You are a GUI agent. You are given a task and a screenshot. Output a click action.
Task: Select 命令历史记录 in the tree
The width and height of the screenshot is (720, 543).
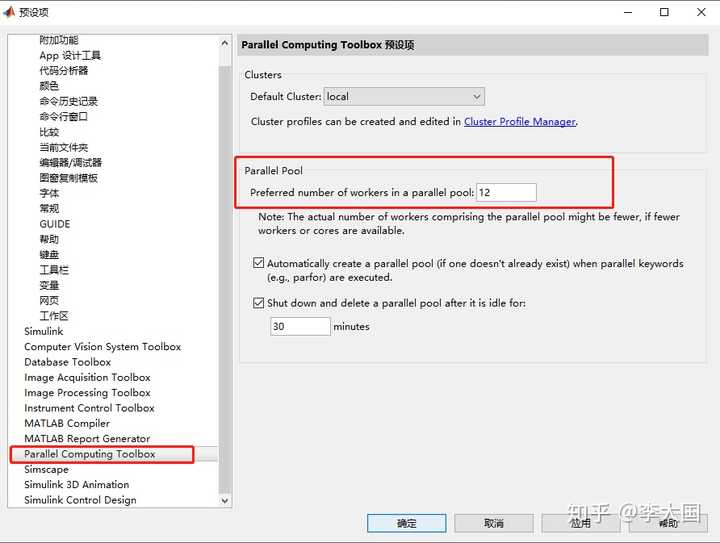coord(68,101)
